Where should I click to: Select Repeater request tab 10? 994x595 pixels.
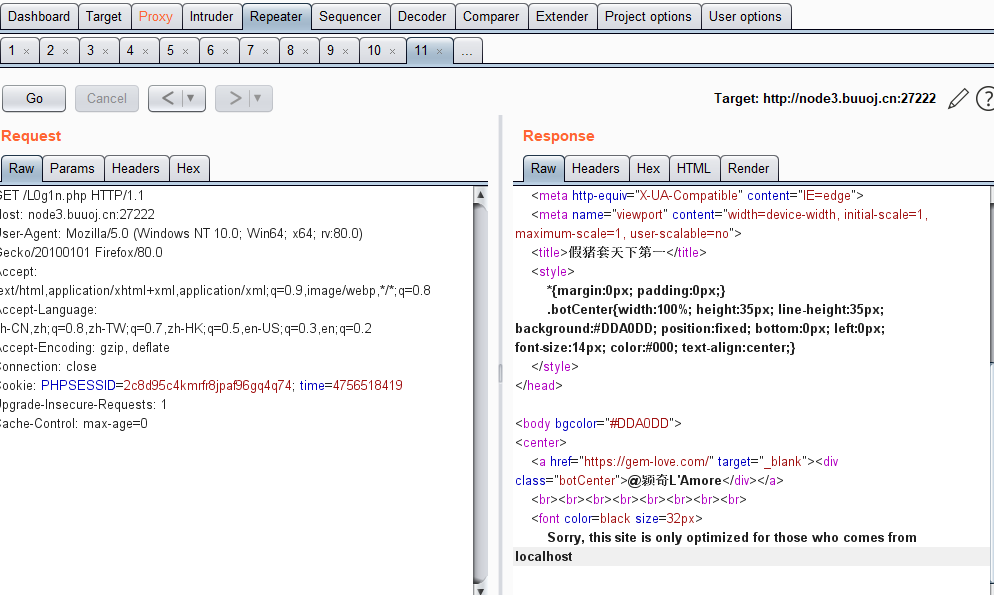[x=374, y=51]
